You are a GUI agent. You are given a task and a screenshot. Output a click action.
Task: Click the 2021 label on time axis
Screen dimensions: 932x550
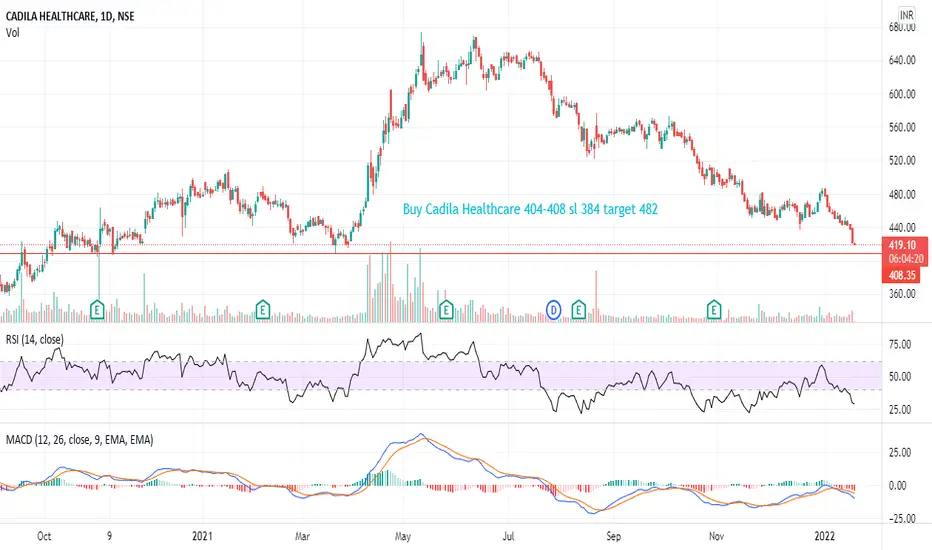coord(202,536)
